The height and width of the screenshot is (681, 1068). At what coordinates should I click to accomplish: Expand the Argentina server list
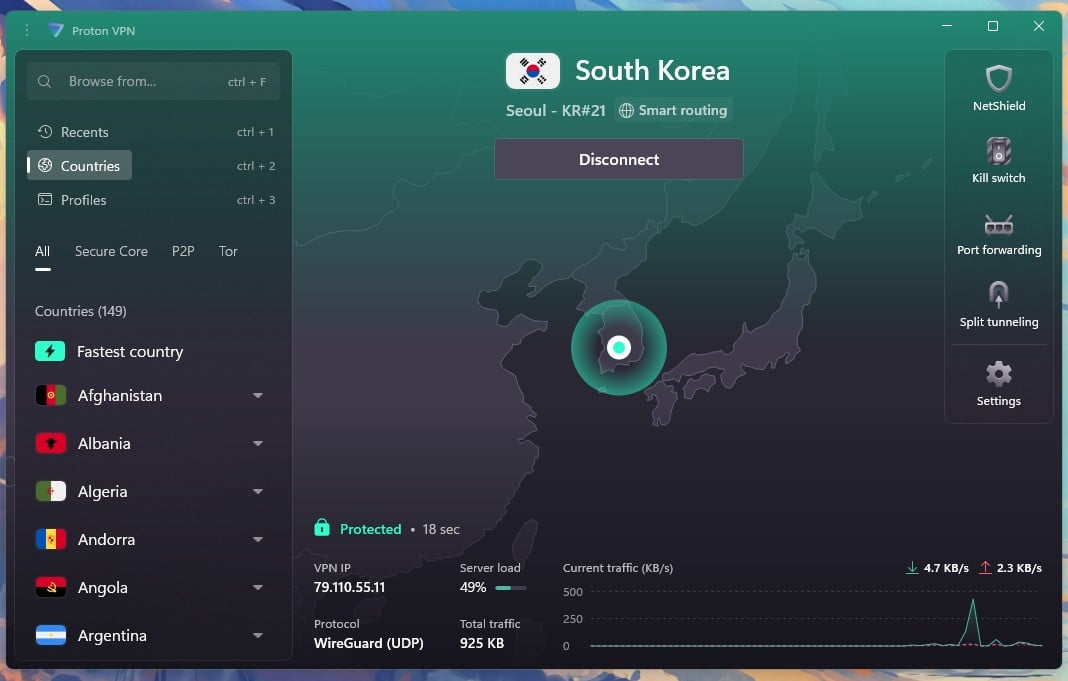[x=258, y=635]
